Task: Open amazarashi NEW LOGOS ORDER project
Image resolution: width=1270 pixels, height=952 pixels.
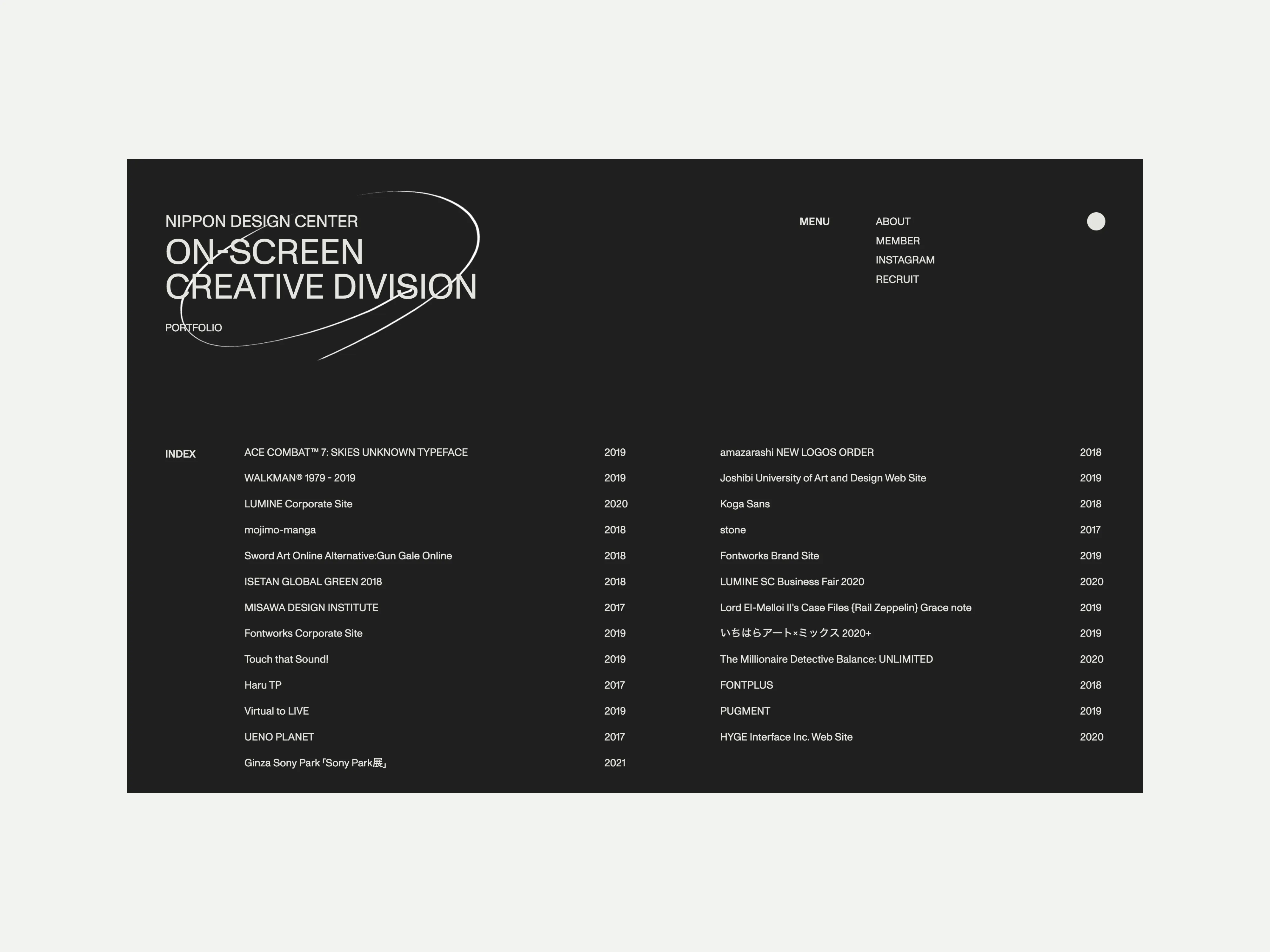Action: click(x=796, y=452)
